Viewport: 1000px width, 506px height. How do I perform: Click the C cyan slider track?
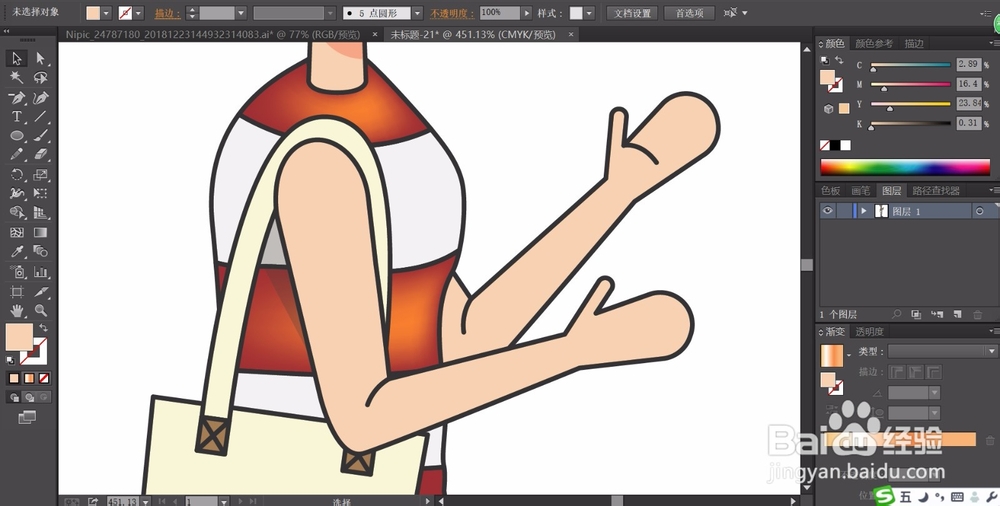pos(911,65)
